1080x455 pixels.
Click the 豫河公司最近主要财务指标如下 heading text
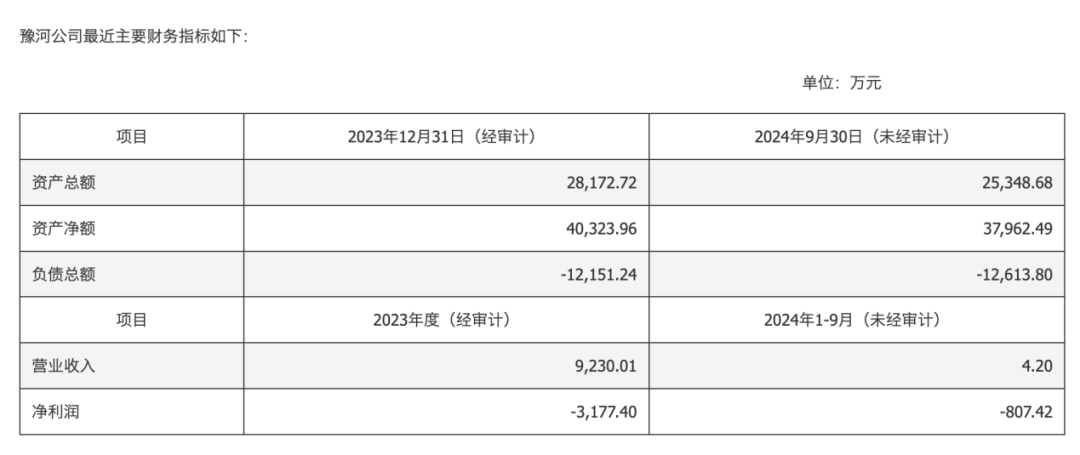coord(133,36)
